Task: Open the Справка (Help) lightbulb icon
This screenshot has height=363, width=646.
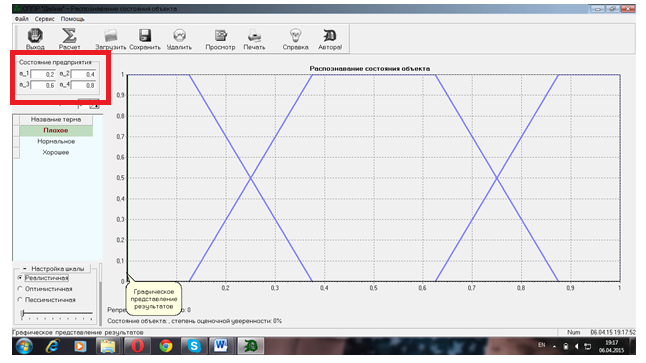Action: click(x=295, y=35)
